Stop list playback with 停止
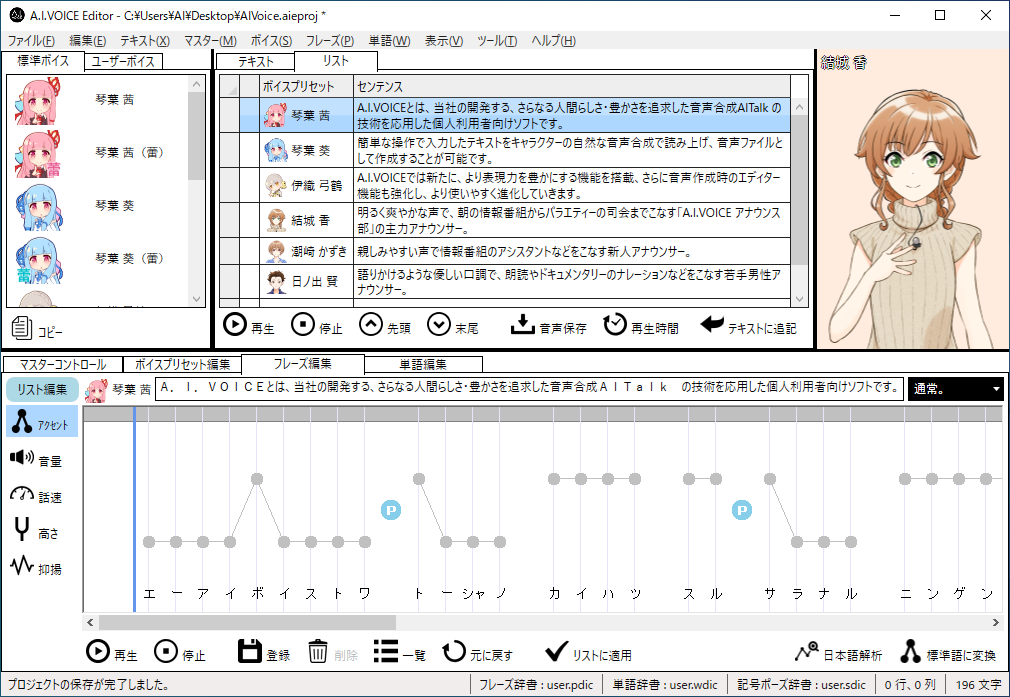The width and height of the screenshot is (1010, 697). coord(316,325)
